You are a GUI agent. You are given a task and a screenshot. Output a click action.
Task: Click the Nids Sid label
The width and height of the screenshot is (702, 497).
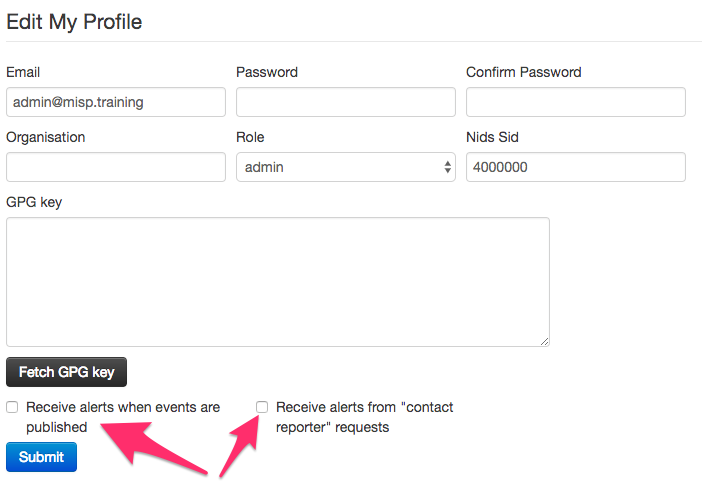point(492,137)
